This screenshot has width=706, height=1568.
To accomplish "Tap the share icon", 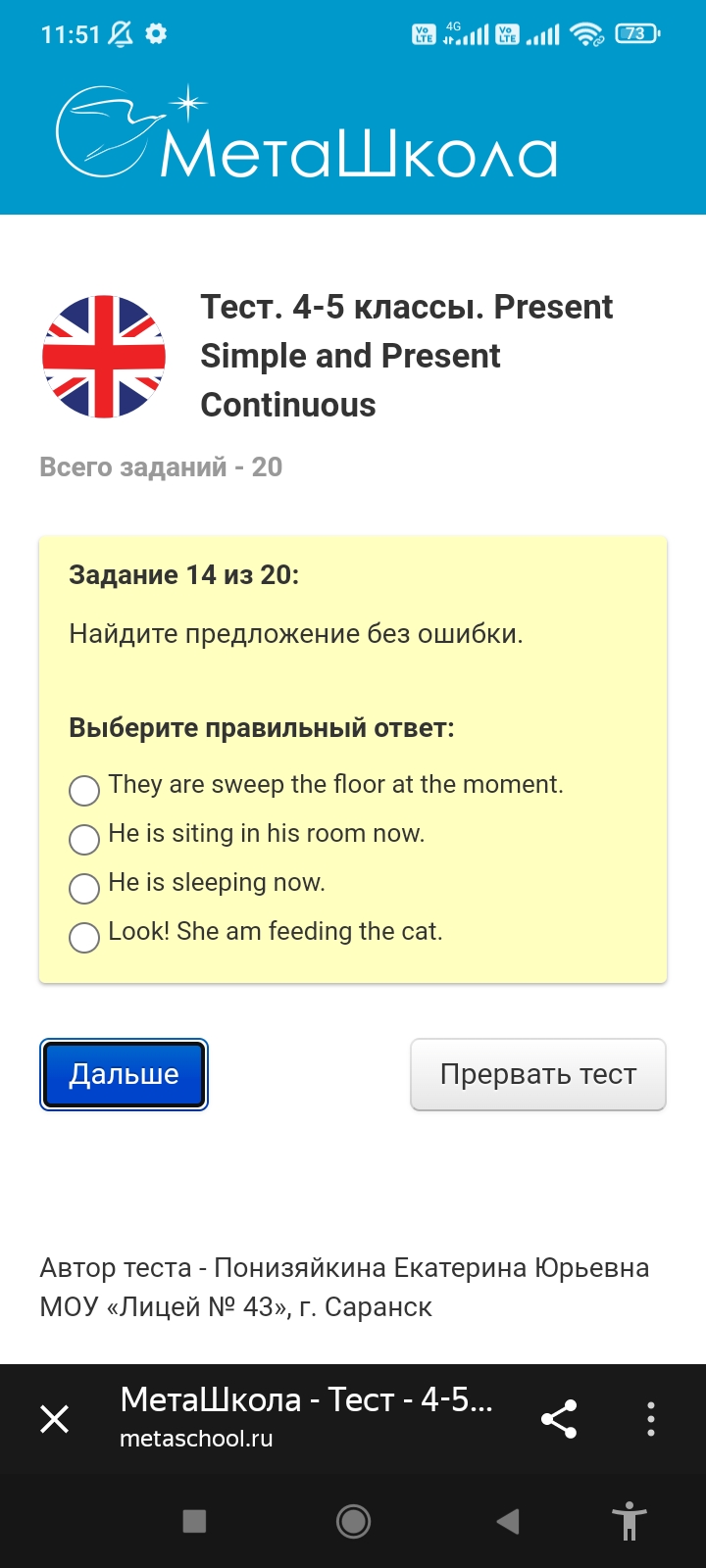I will coord(559,1418).
